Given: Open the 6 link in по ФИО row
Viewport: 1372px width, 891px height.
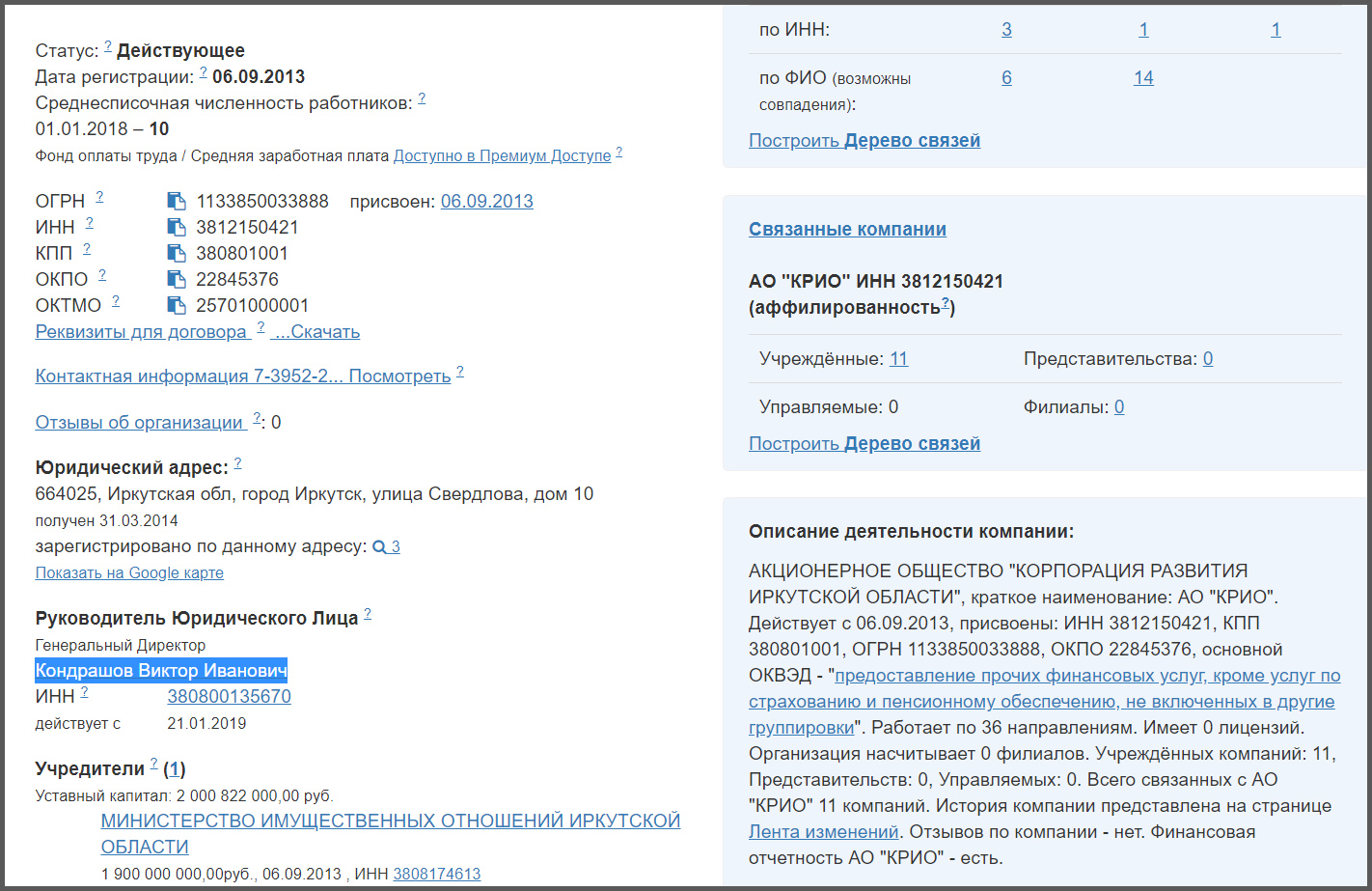Looking at the screenshot, I should coord(1006,77).
